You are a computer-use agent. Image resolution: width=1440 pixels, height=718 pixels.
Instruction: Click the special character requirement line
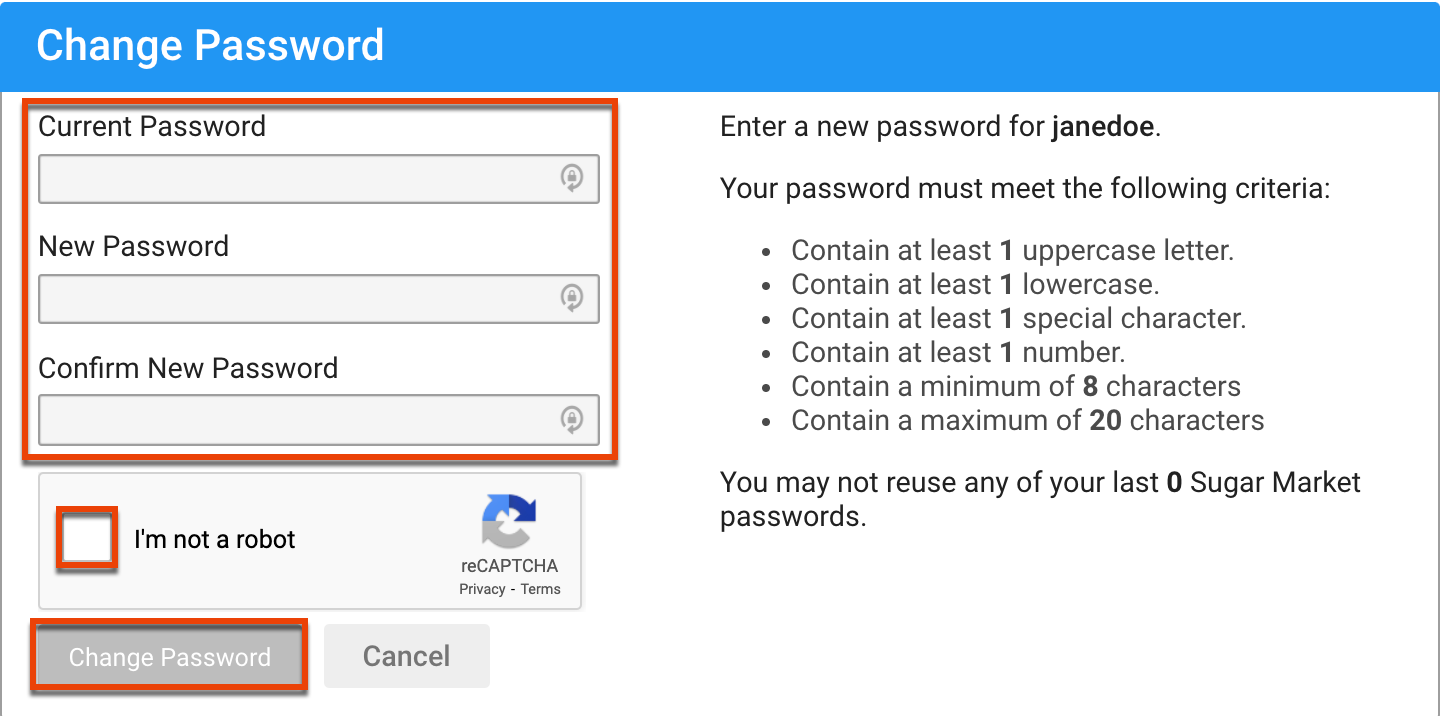point(1018,318)
